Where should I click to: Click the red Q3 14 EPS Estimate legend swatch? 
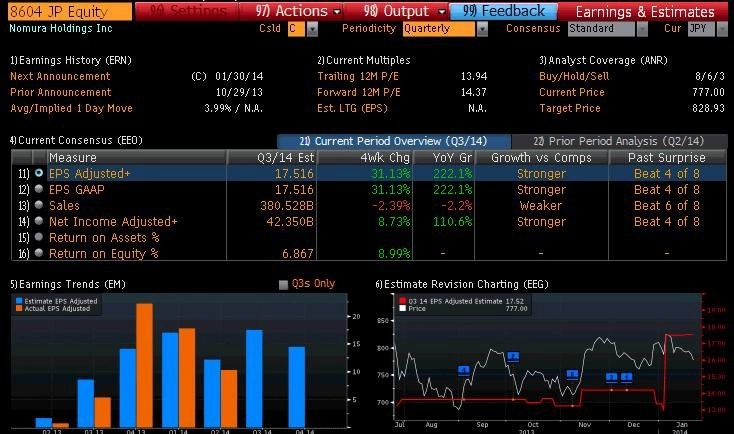(403, 301)
